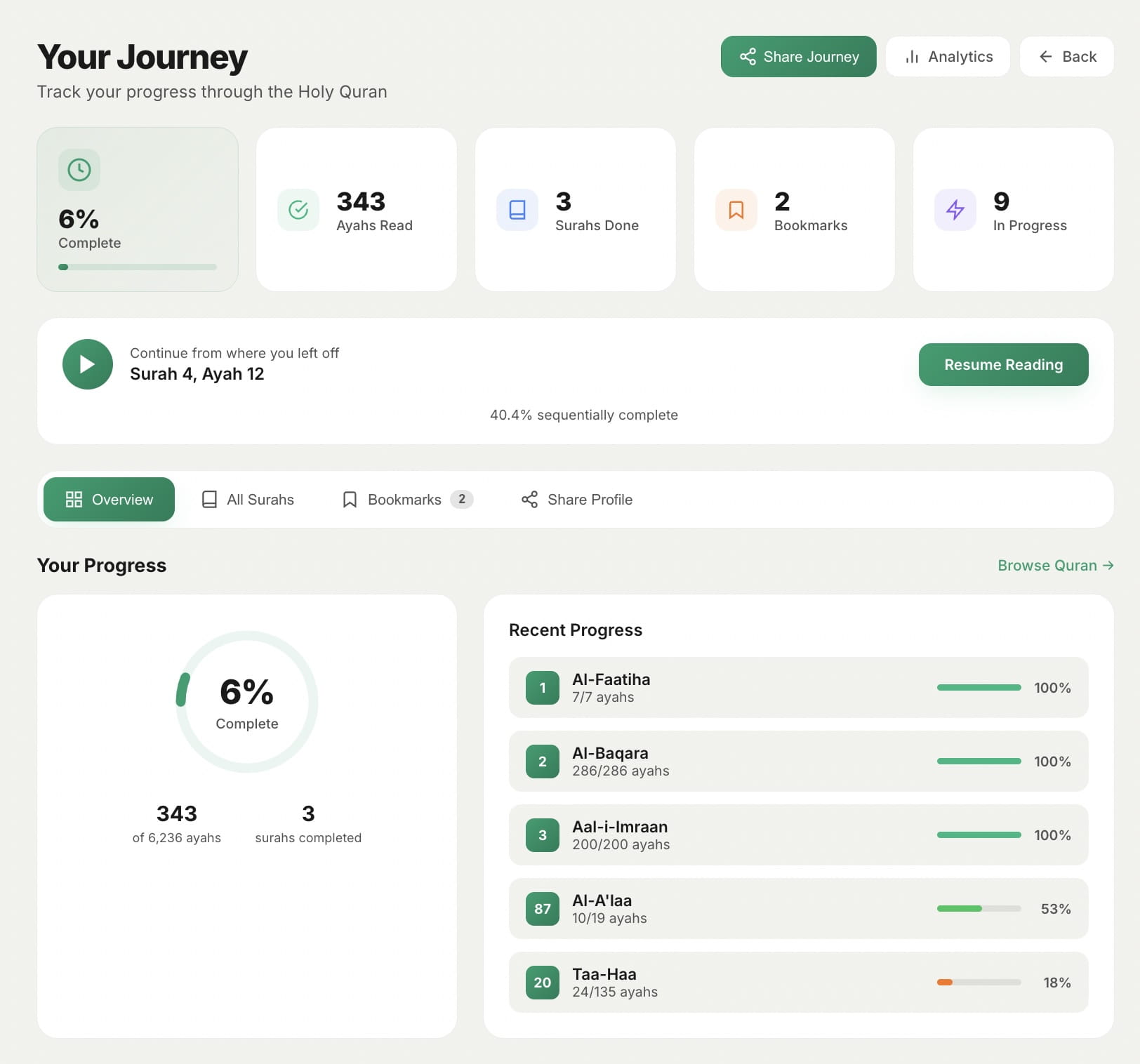Open the Bookmarks tab
Image resolution: width=1140 pixels, height=1064 pixels.
[x=405, y=499]
